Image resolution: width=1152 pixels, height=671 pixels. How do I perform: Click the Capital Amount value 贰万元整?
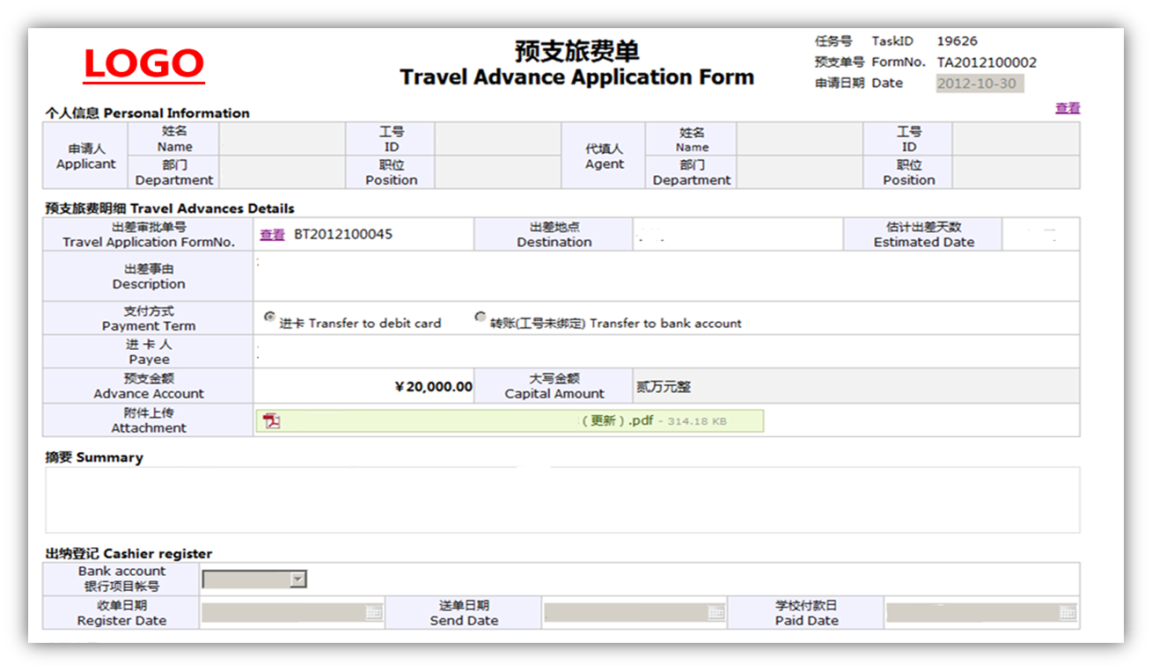click(x=664, y=386)
